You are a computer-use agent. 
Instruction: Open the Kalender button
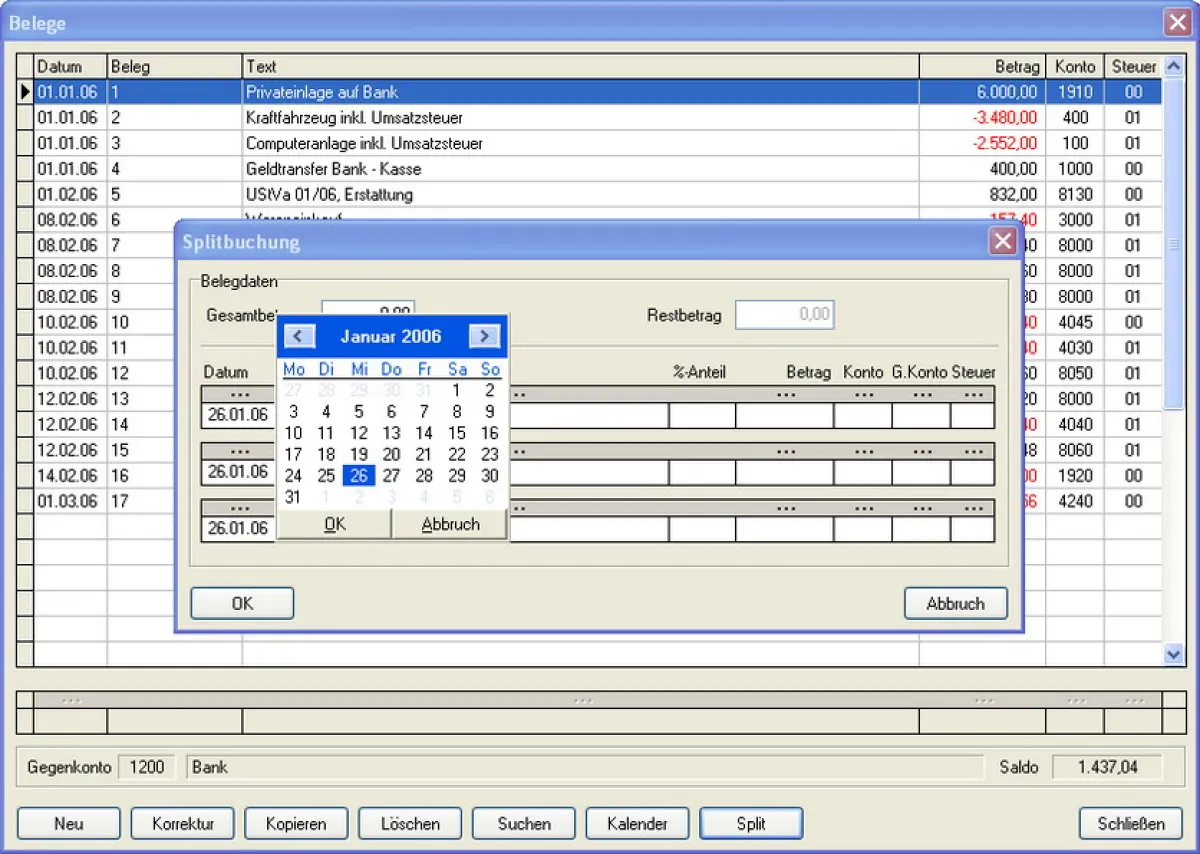coord(637,824)
